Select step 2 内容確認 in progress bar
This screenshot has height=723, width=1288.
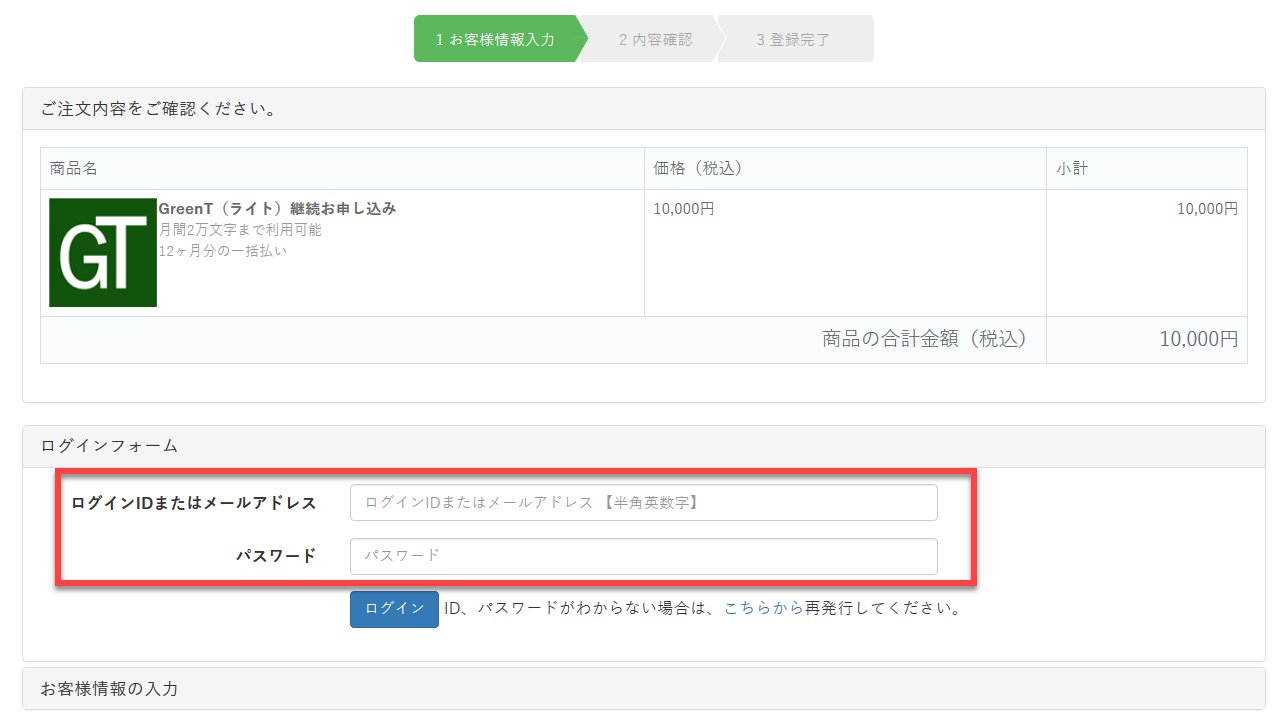(x=655, y=40)
